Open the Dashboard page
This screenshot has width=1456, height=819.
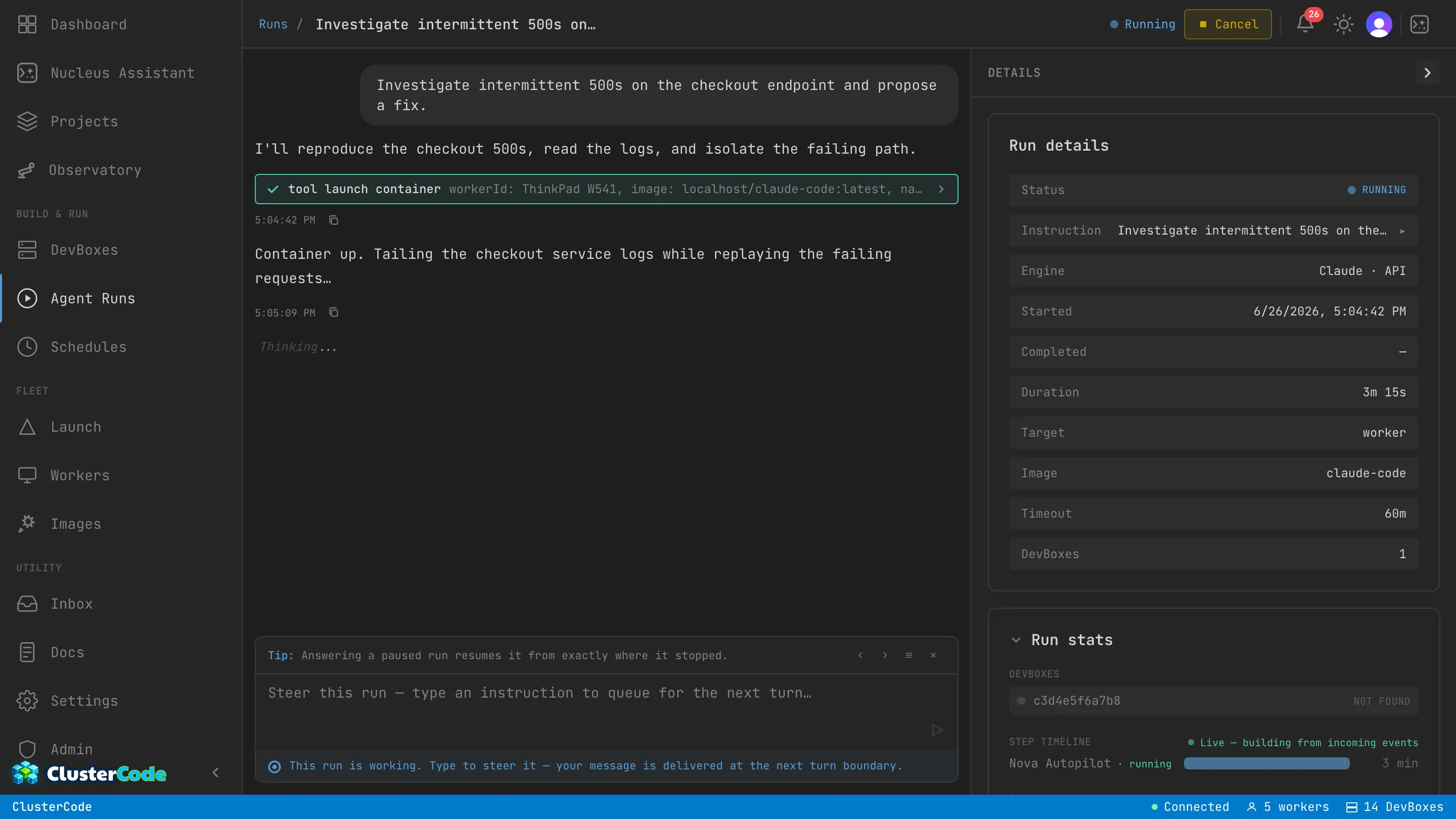coord(121,24)
